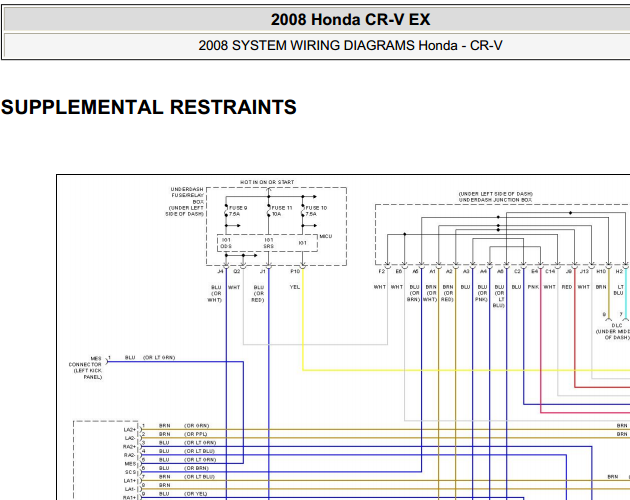This screenshot has width=630, height=500.
Task: Click the "IG1 ODS" text in MICU
Action: (226, 243)
